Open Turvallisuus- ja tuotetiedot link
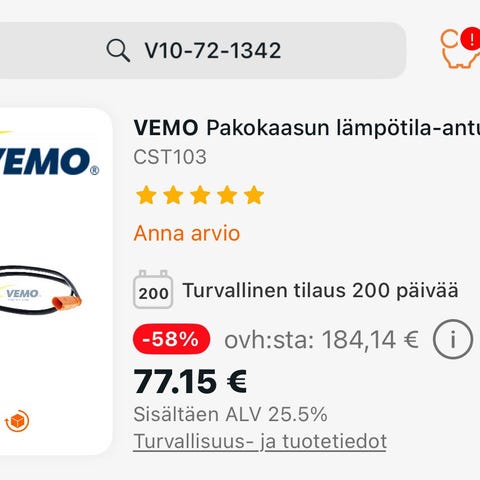The image size is (480, 480). tap(260, 442)
